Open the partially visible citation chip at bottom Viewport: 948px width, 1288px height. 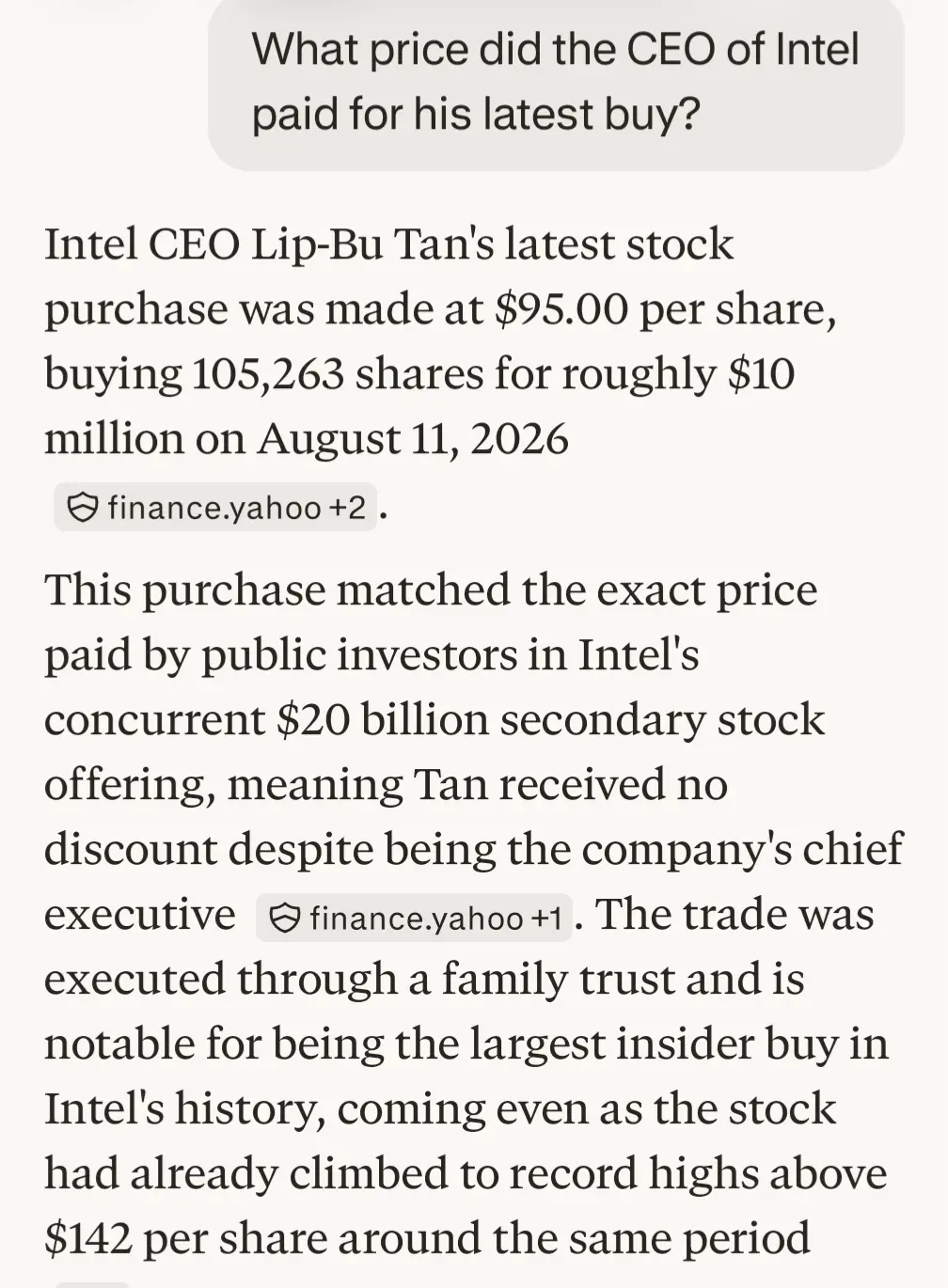[x=91, y=1284]
